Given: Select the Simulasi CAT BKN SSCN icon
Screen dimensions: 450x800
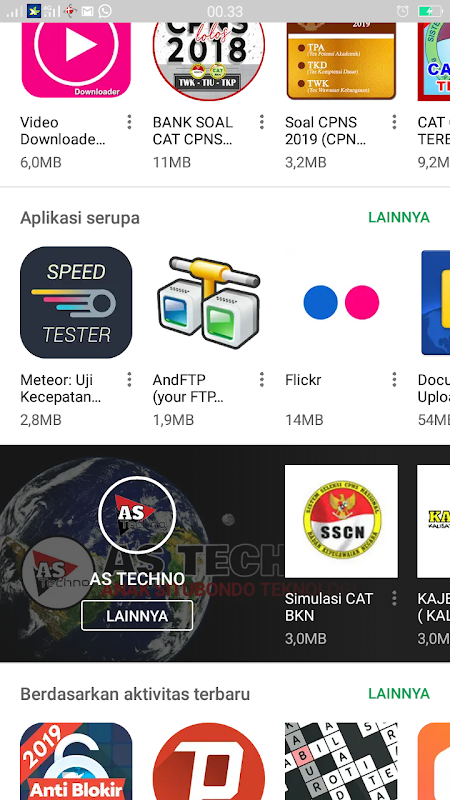Looking at the screenshot, I should [341, 521].
